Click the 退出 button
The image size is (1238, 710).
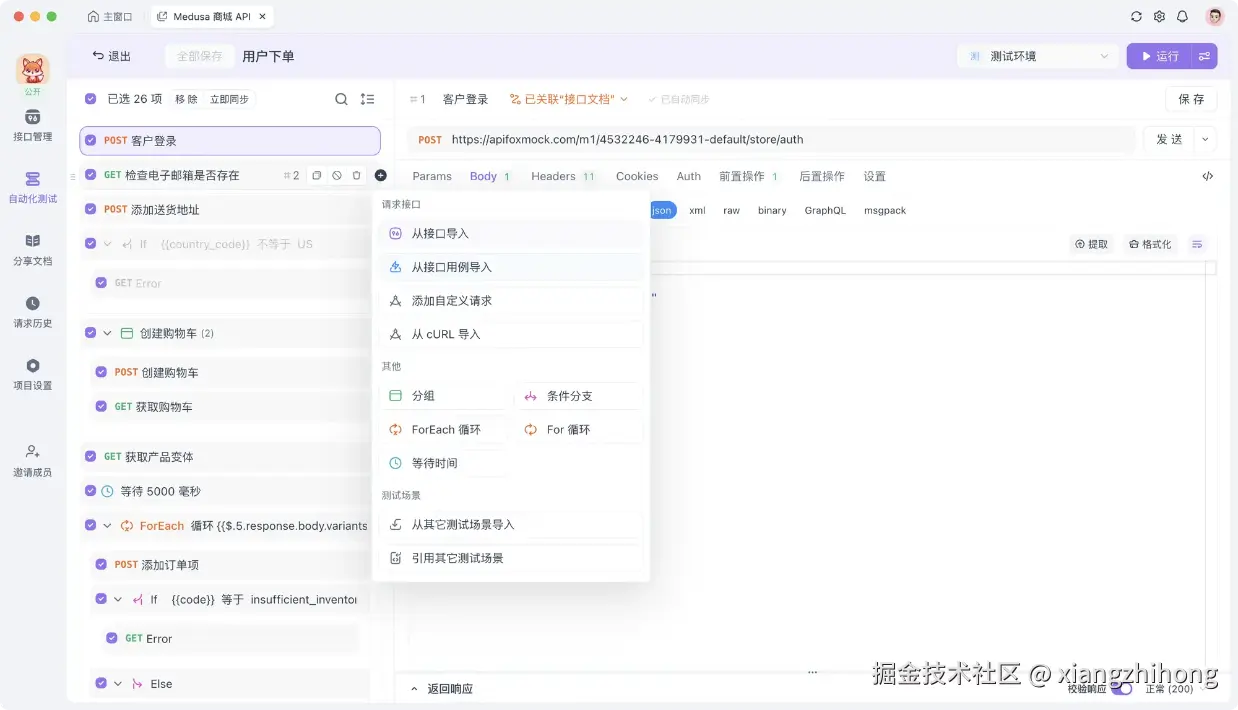(111, 56)
